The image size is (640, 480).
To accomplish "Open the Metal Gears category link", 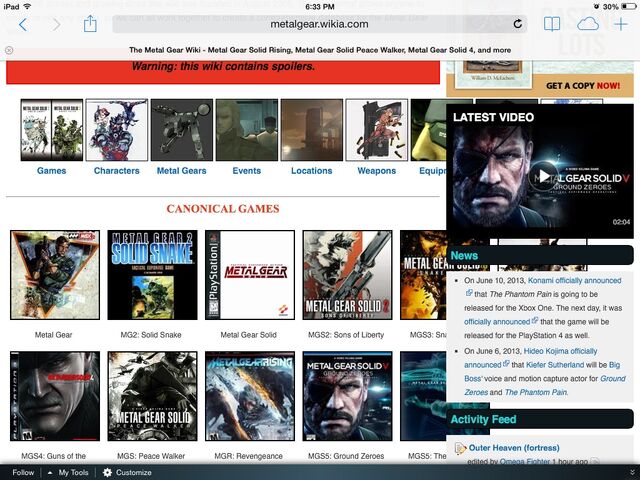I will click(x=182, y=171).
